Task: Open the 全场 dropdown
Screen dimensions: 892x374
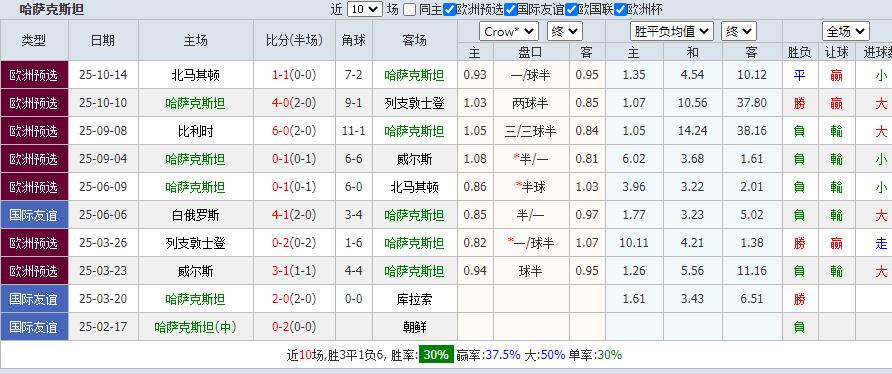Action: coord(845,31)
